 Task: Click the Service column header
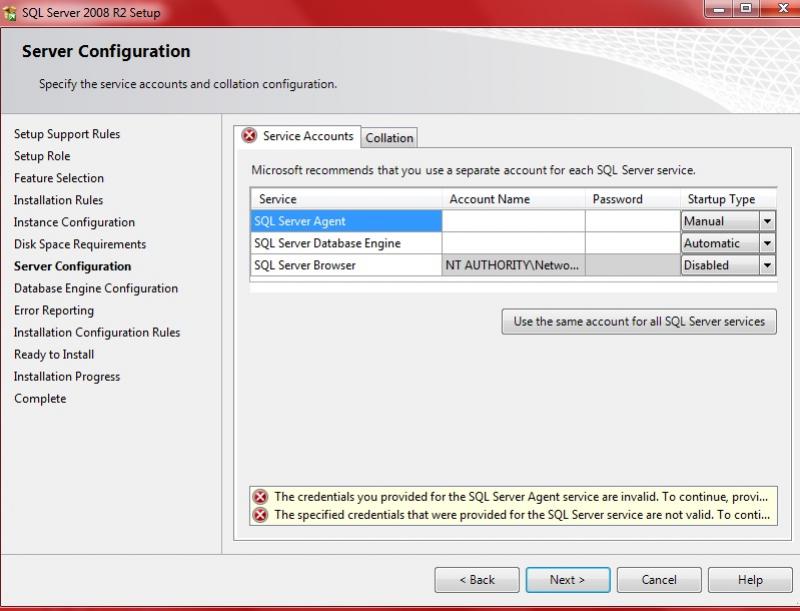tap(346, 199)
